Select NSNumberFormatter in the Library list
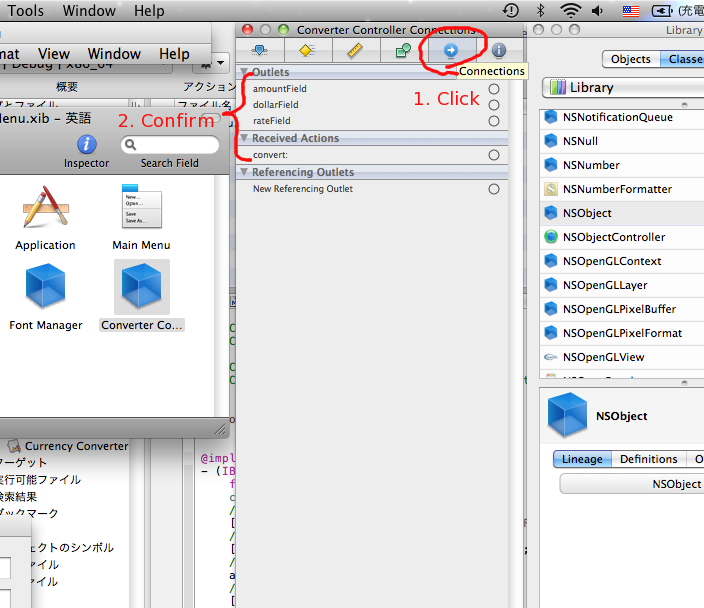 622,189
